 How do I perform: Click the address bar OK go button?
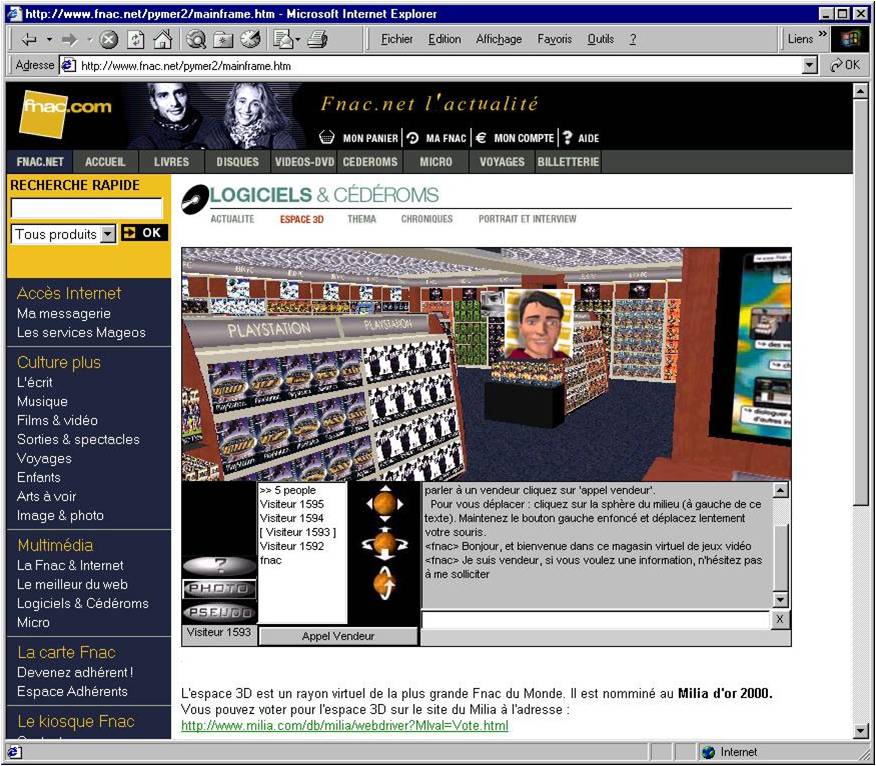point(846,65)
